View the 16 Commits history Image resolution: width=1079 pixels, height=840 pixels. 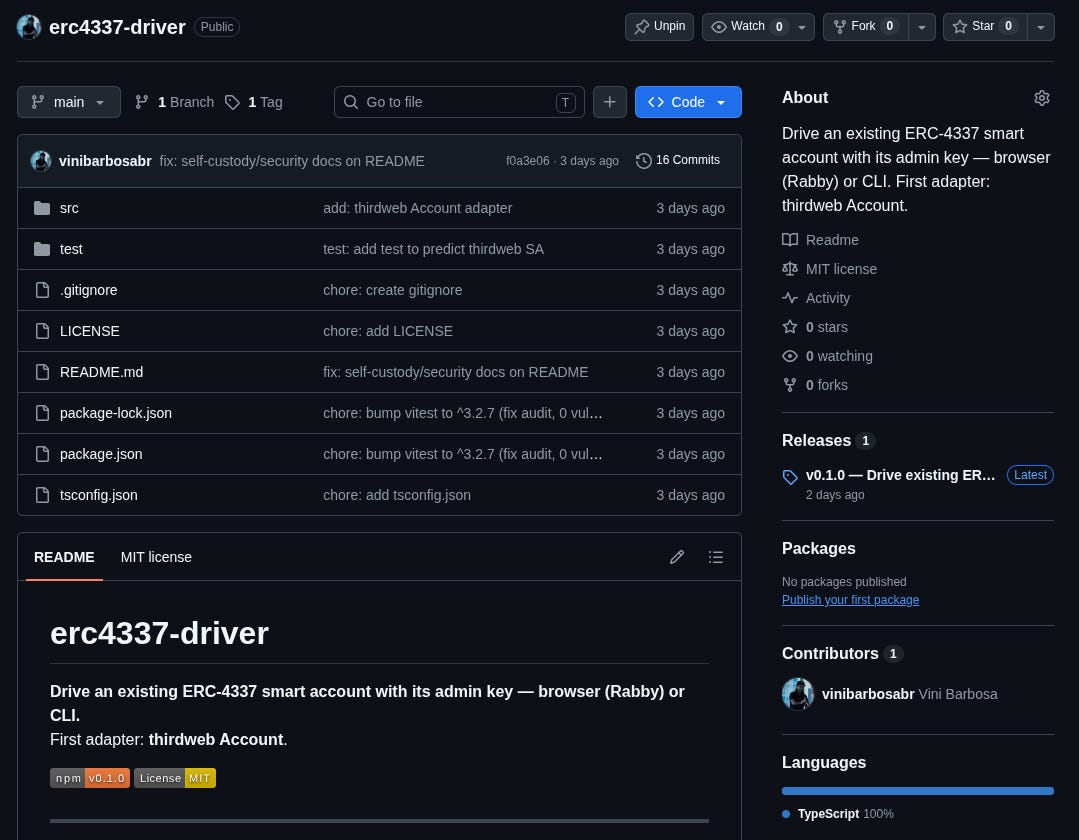point(678,160)
